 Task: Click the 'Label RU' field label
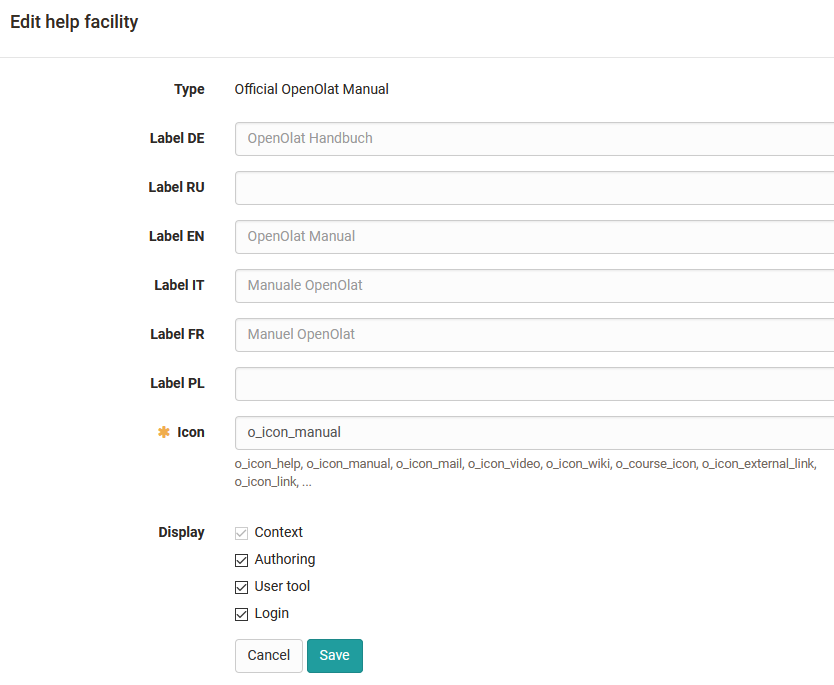click(177, 187)
